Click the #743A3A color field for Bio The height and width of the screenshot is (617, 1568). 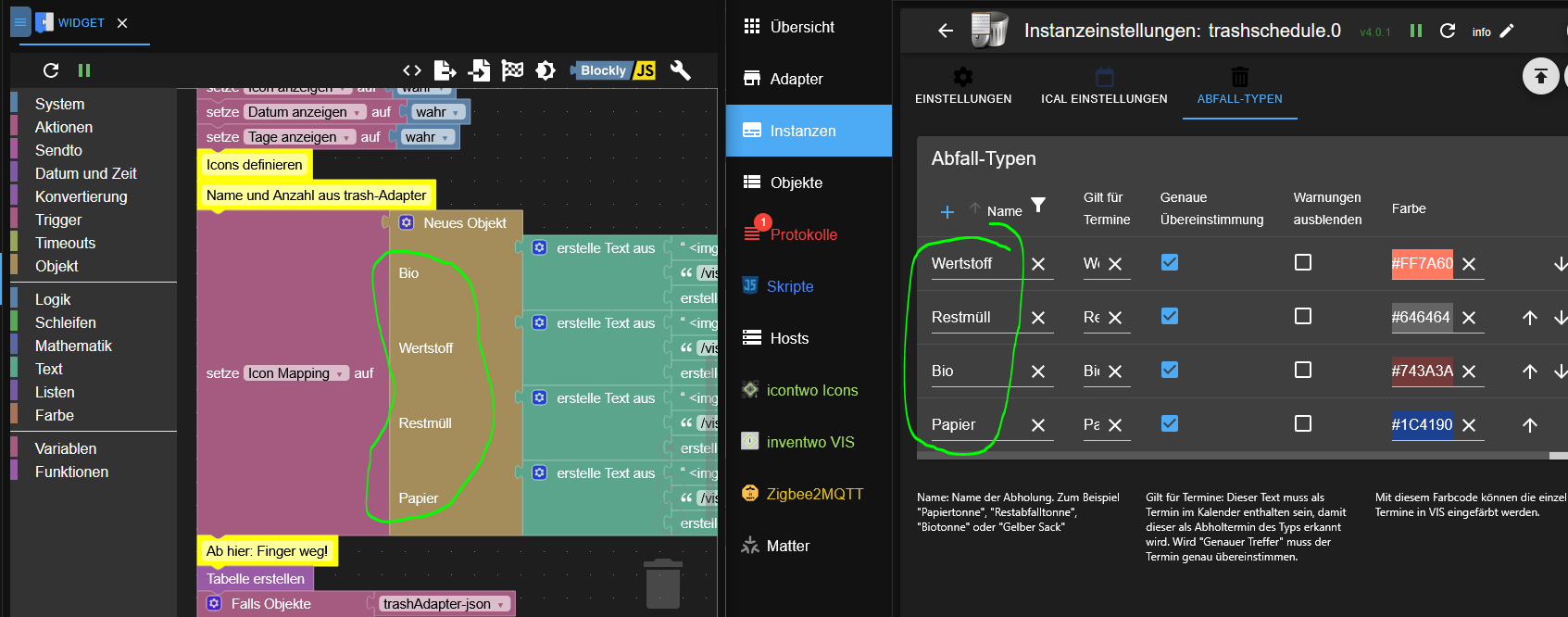[x=1422, y=371]
